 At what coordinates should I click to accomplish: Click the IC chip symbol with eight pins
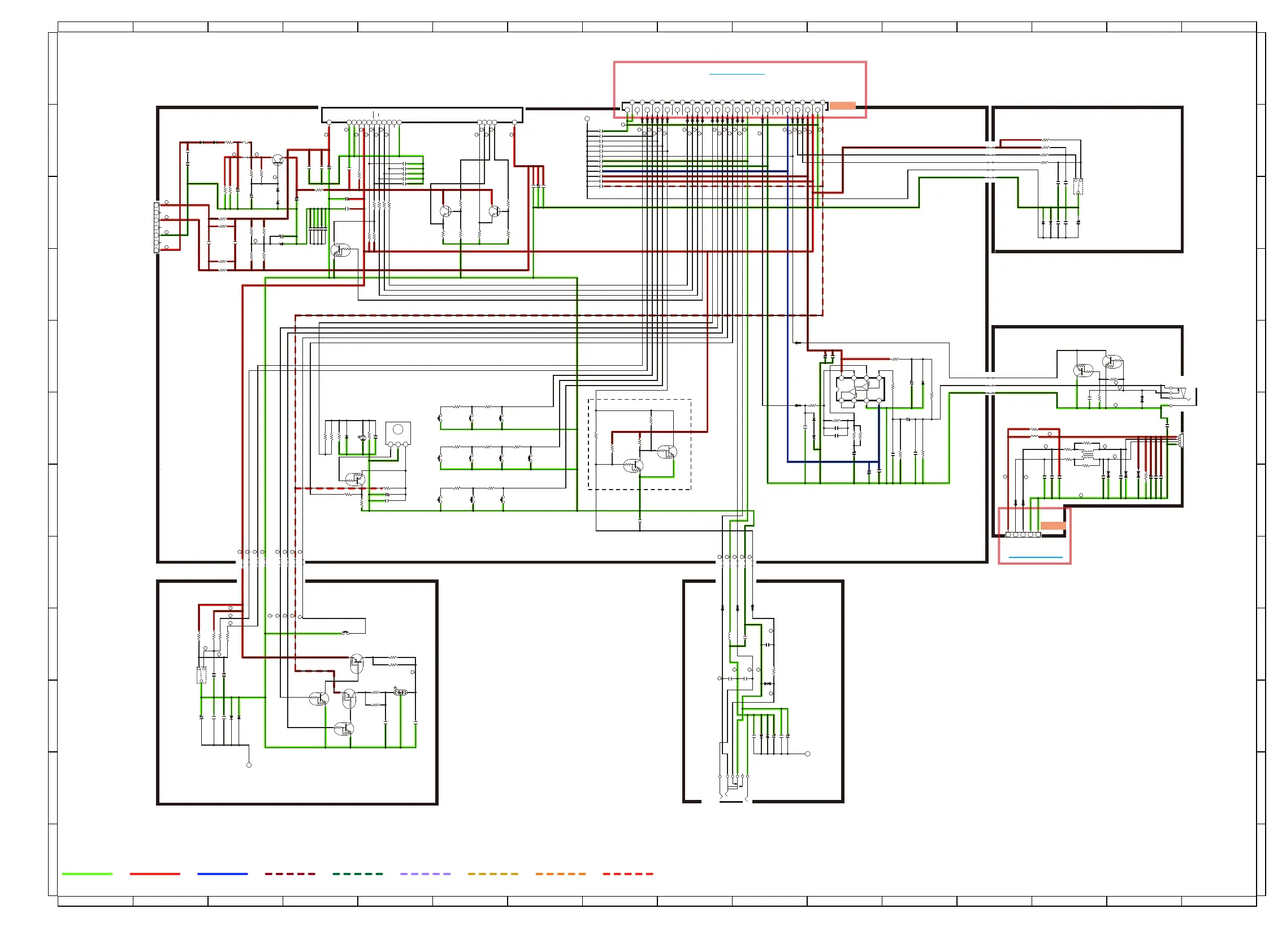(x=860, y=389)
